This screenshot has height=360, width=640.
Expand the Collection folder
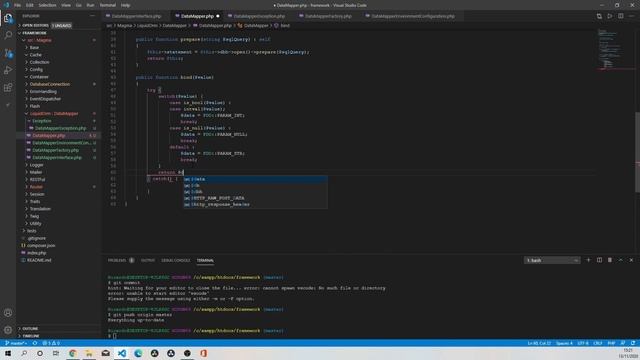coord(39,62)
